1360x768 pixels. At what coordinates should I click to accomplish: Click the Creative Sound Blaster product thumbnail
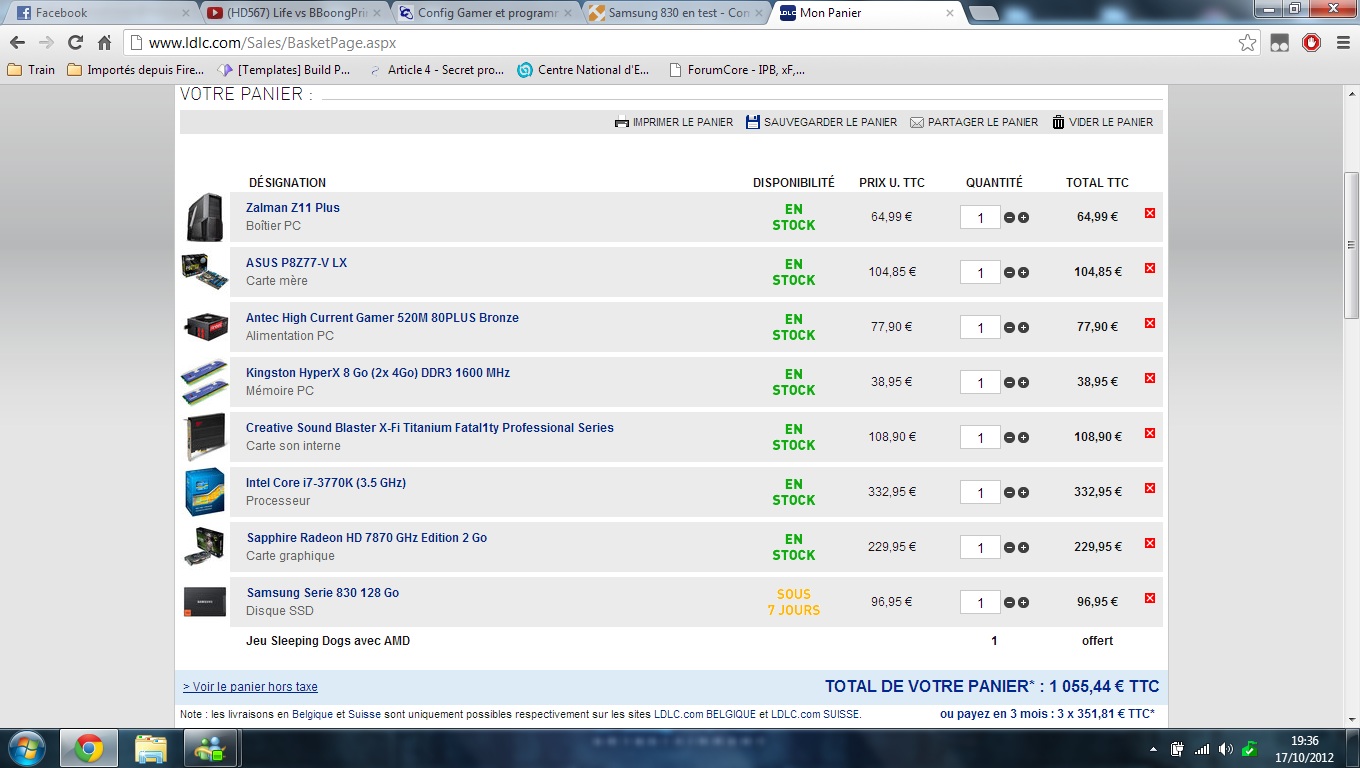tap(204, 437)
